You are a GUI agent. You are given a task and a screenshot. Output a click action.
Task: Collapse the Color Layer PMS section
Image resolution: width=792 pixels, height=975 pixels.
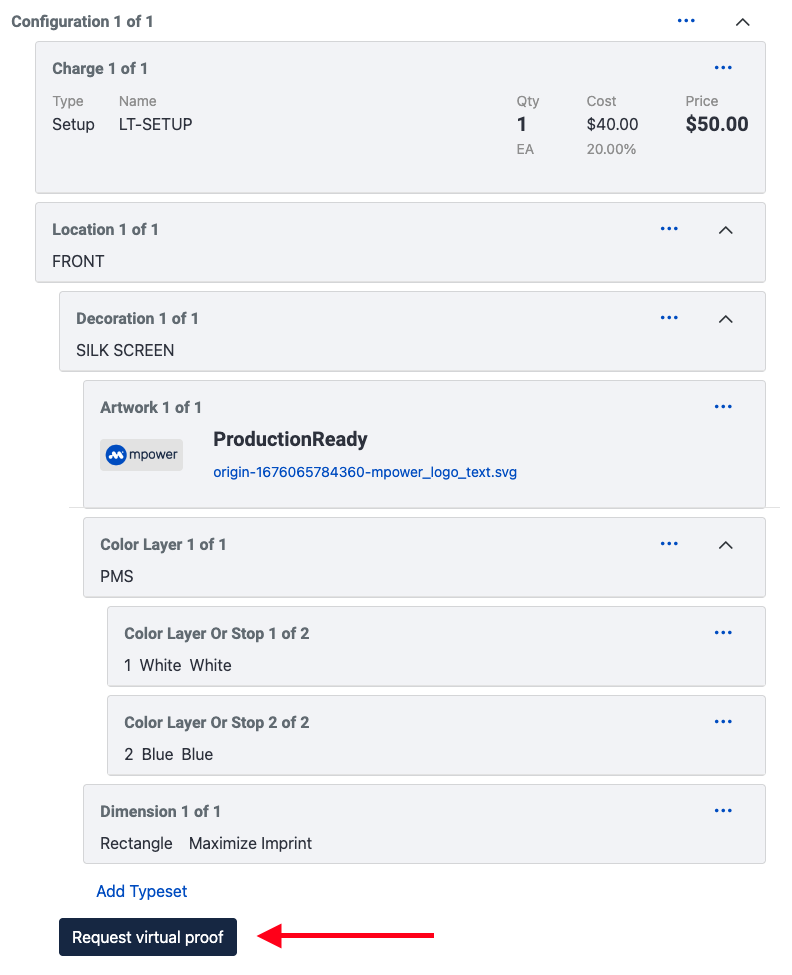tap(725, 545)
